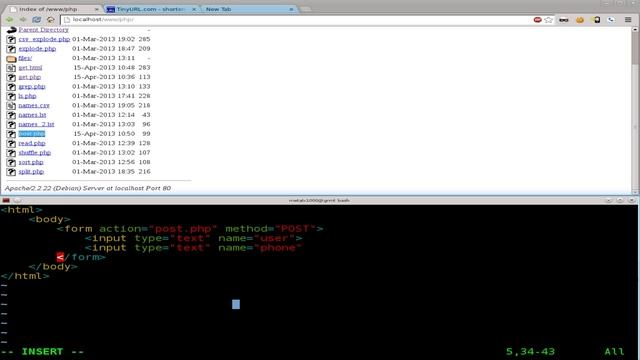
Task: Click the terminal window title bar
Action: point(318,200)
